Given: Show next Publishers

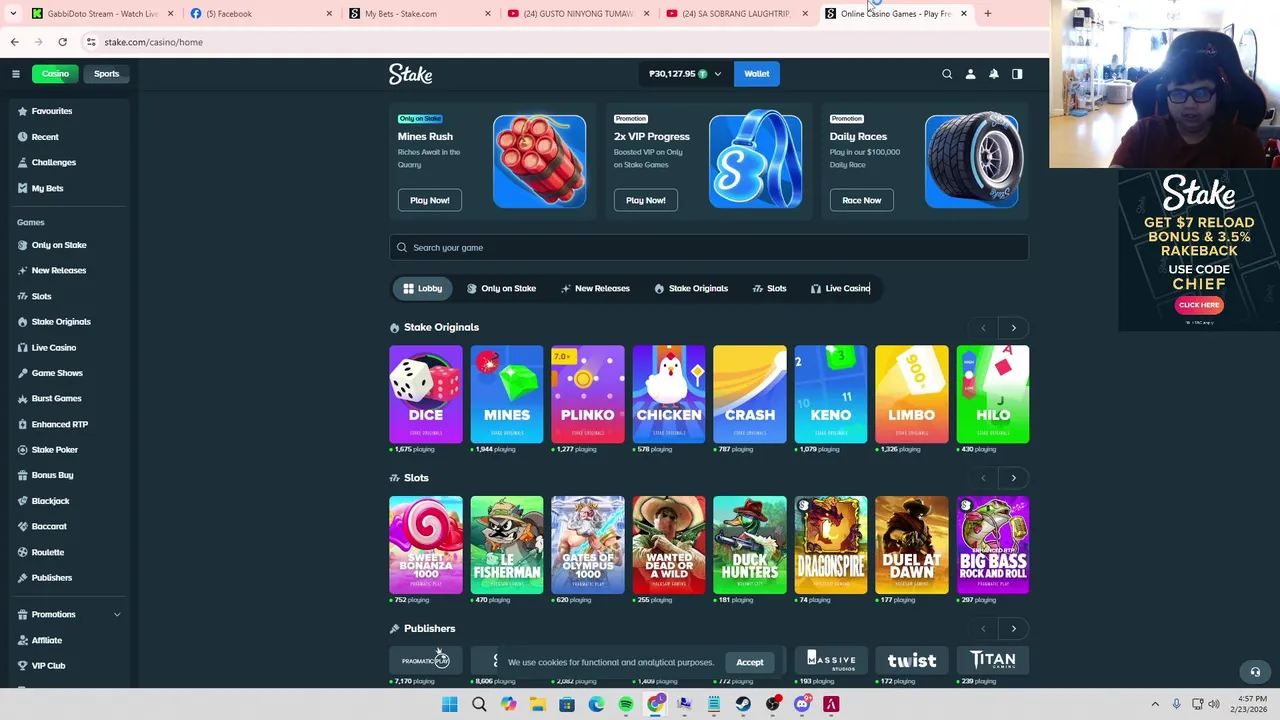Looking at the screenshot, I should (1013, 629).
